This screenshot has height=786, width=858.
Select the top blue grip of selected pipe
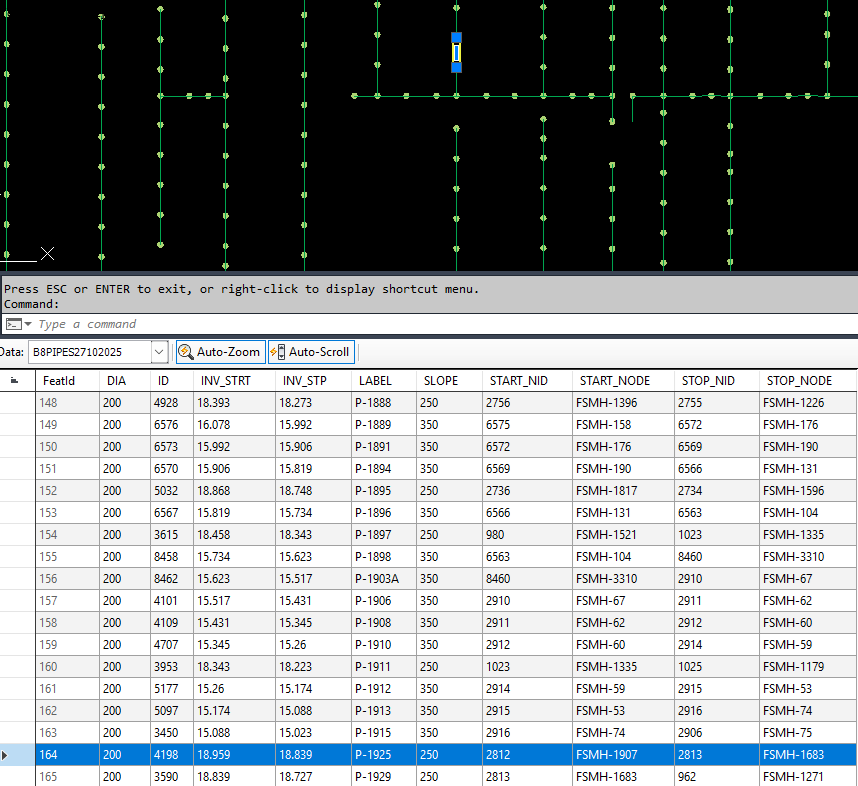pos(456,38)
